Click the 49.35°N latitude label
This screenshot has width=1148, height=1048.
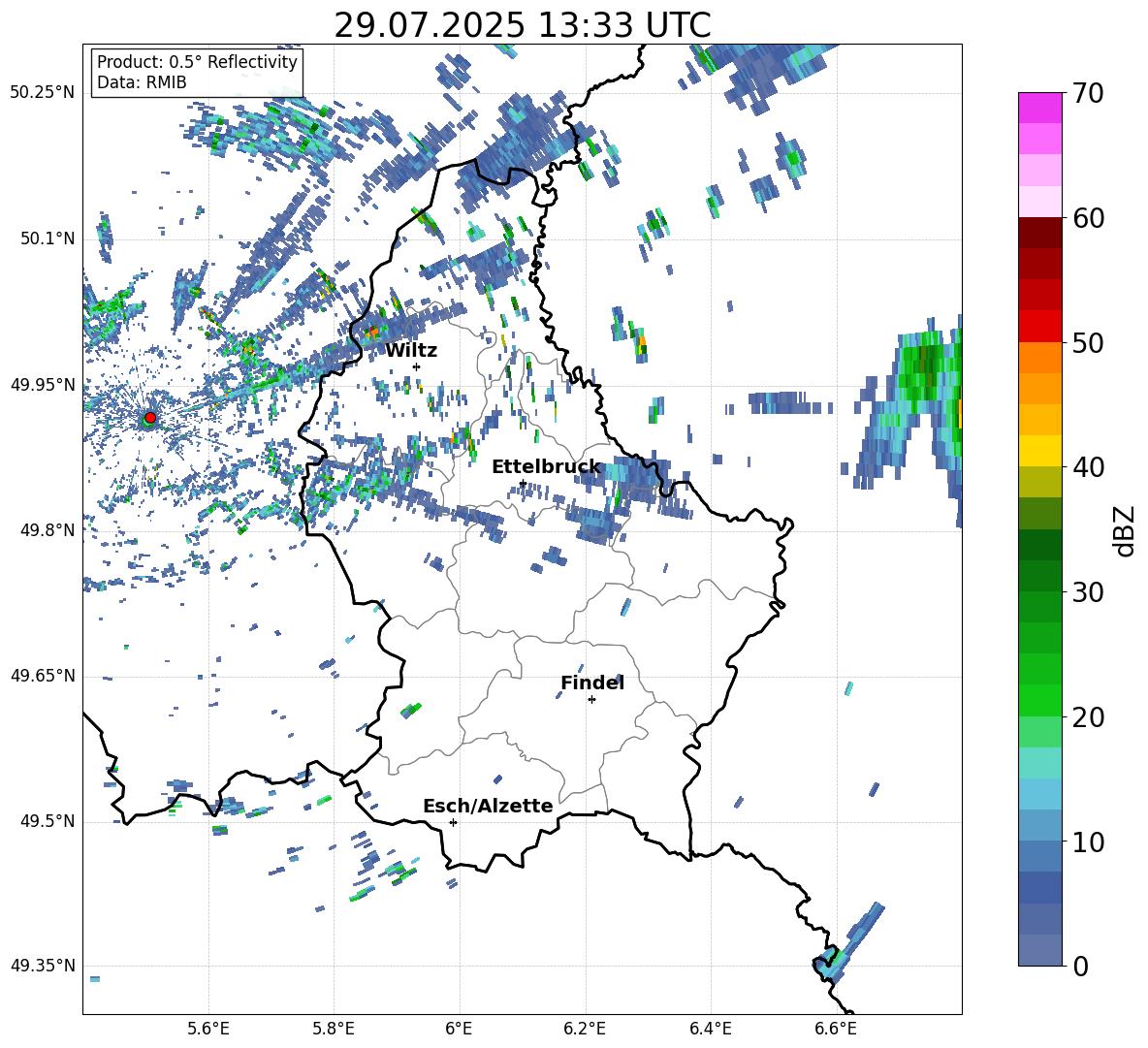pyautogui.click(x=43, y=966)
